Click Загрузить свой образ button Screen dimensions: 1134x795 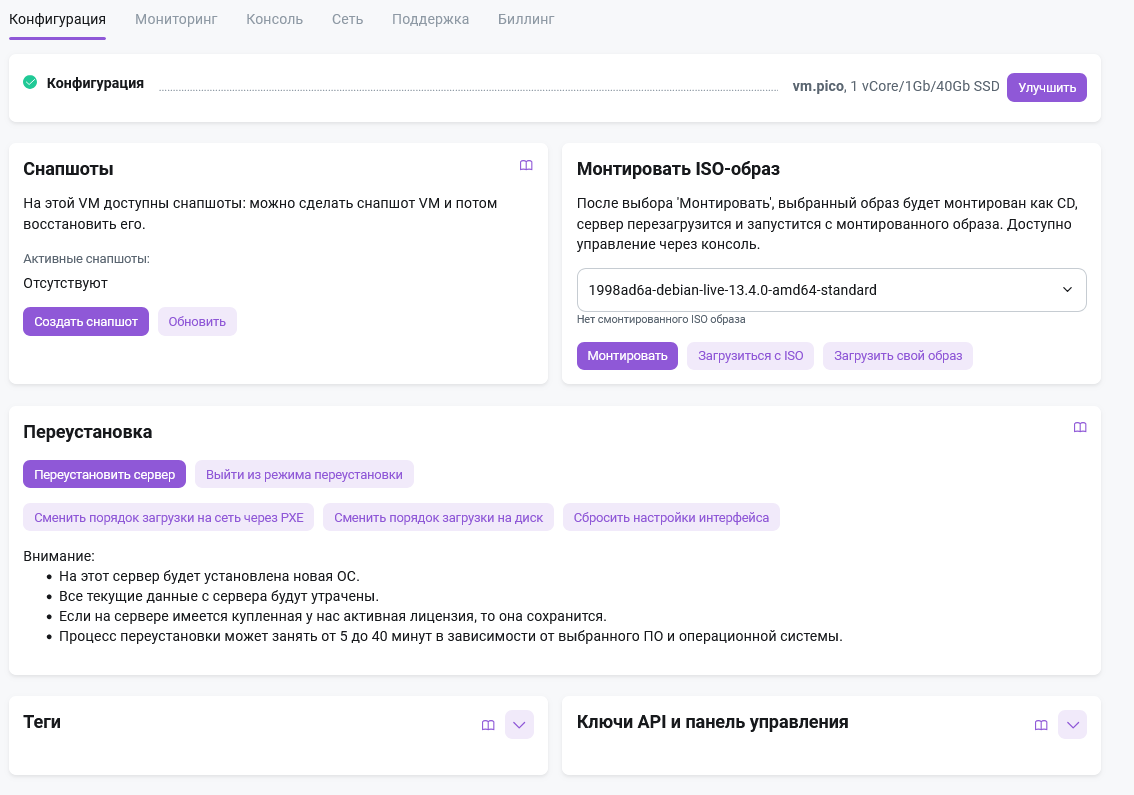[x=897, y=356]
